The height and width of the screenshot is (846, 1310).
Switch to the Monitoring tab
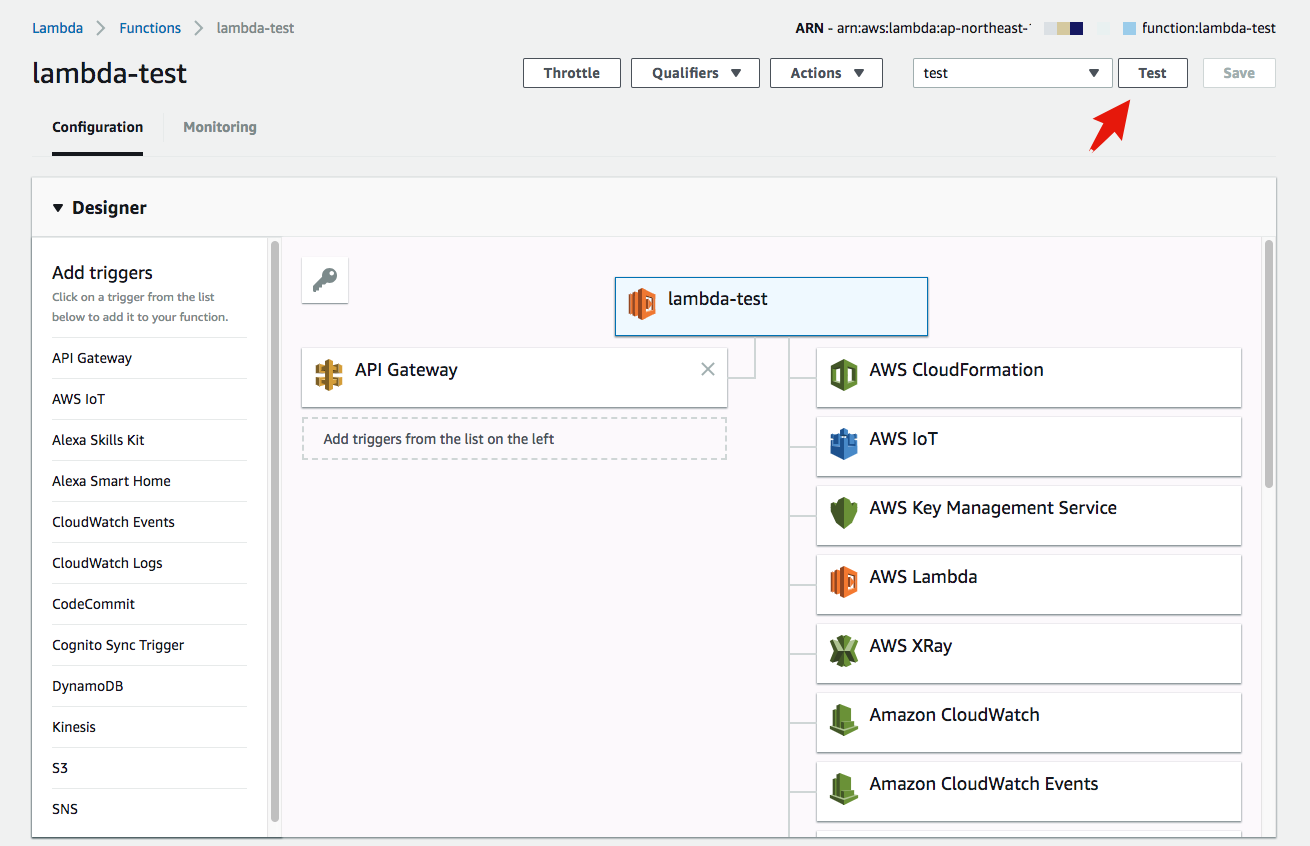click(x=220, y=127)
